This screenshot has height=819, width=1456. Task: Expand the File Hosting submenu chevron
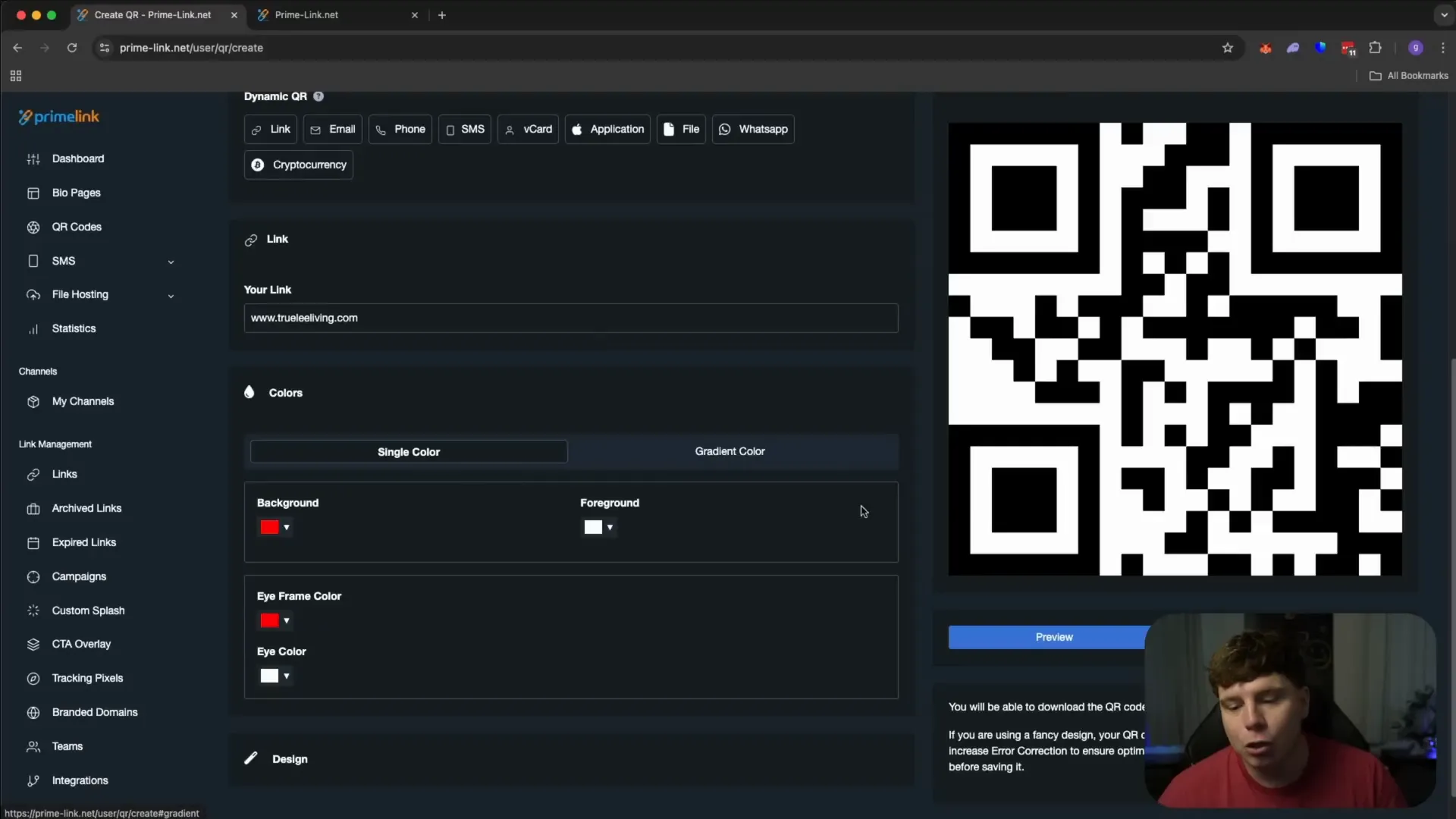pyautogui.click(x=171, y=297)
